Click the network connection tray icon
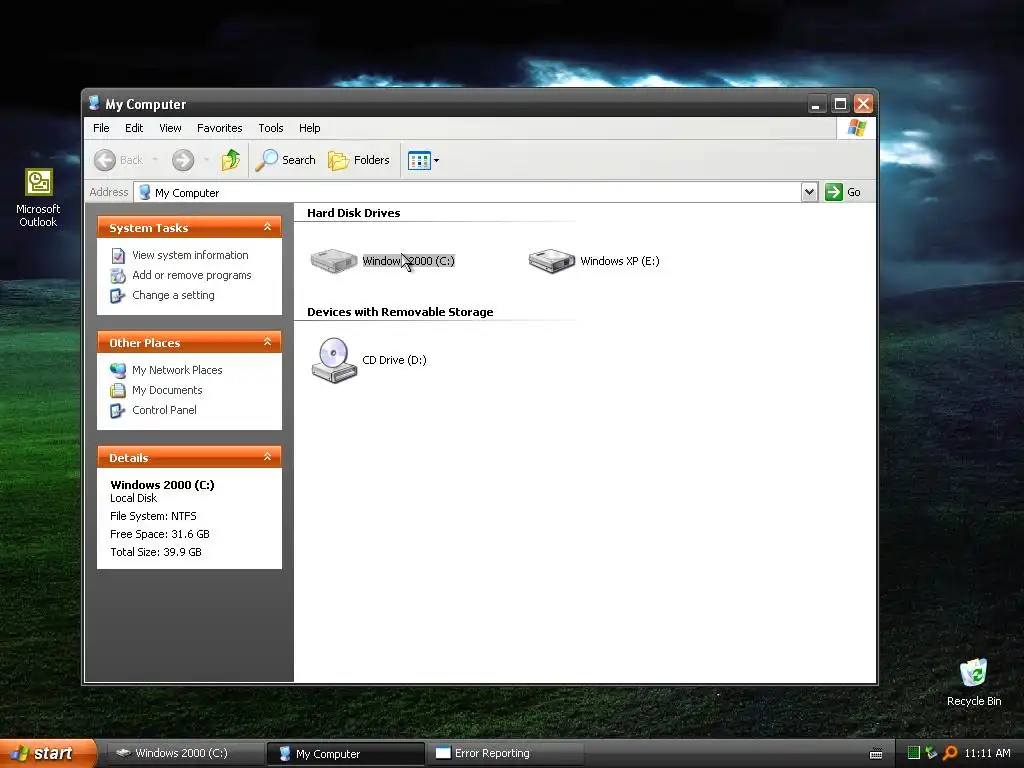1024x768 pixels. coord(932,753)
